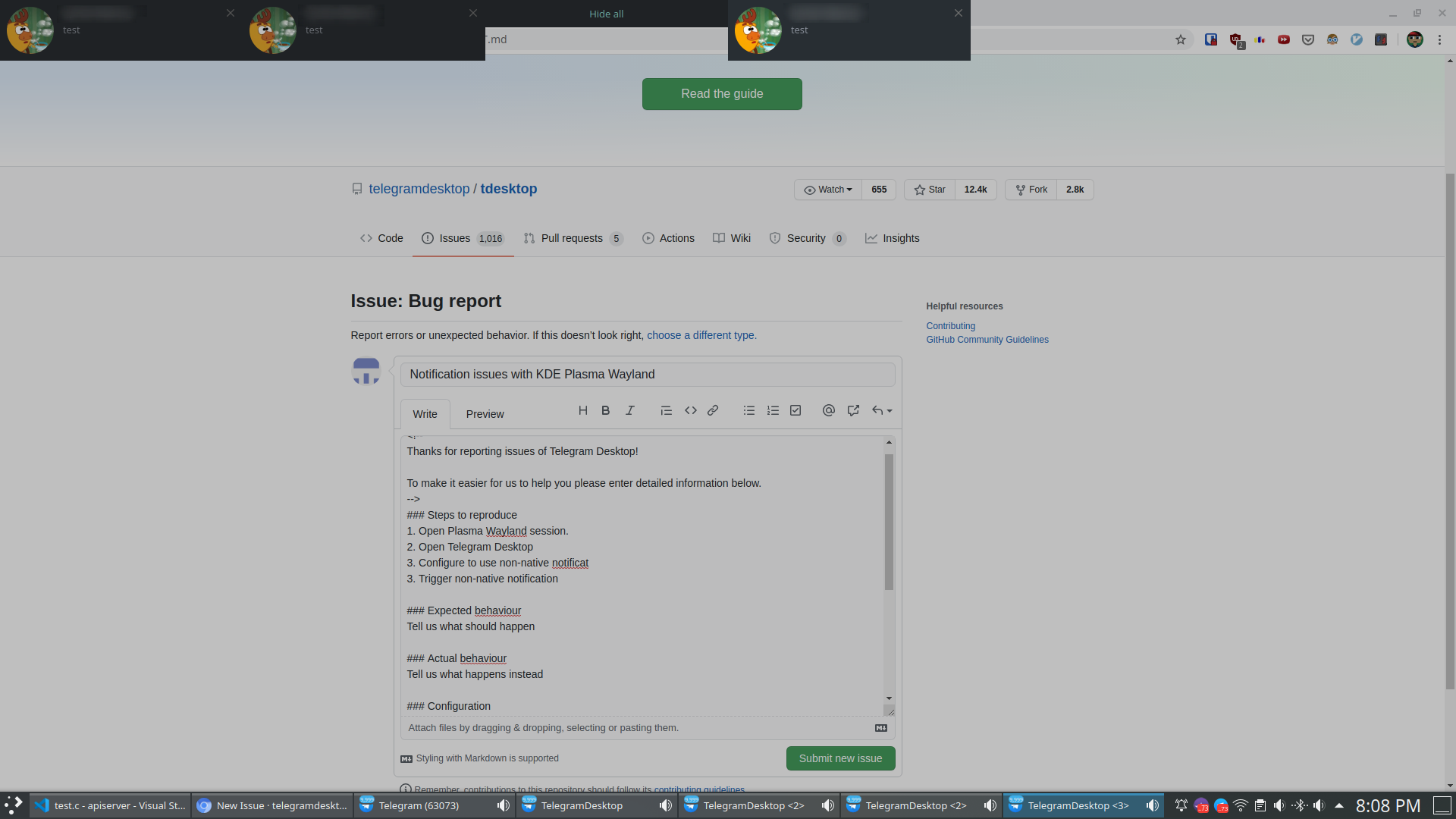The height and width of the screenshot is (819, 1456).
Task: Open the Contributing link
Action: [x=950, y=325]
